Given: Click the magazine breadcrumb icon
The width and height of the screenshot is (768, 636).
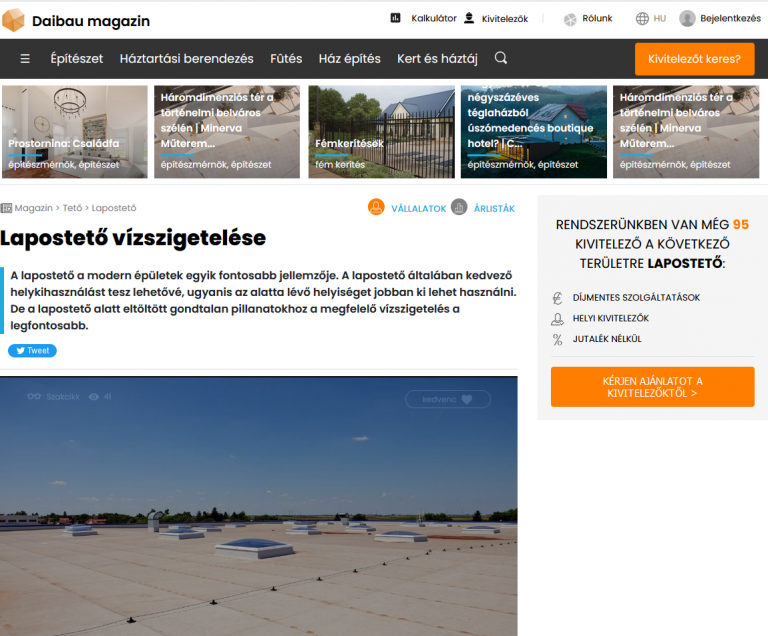Looking at the screenshot, I should [x=6, y=208].
